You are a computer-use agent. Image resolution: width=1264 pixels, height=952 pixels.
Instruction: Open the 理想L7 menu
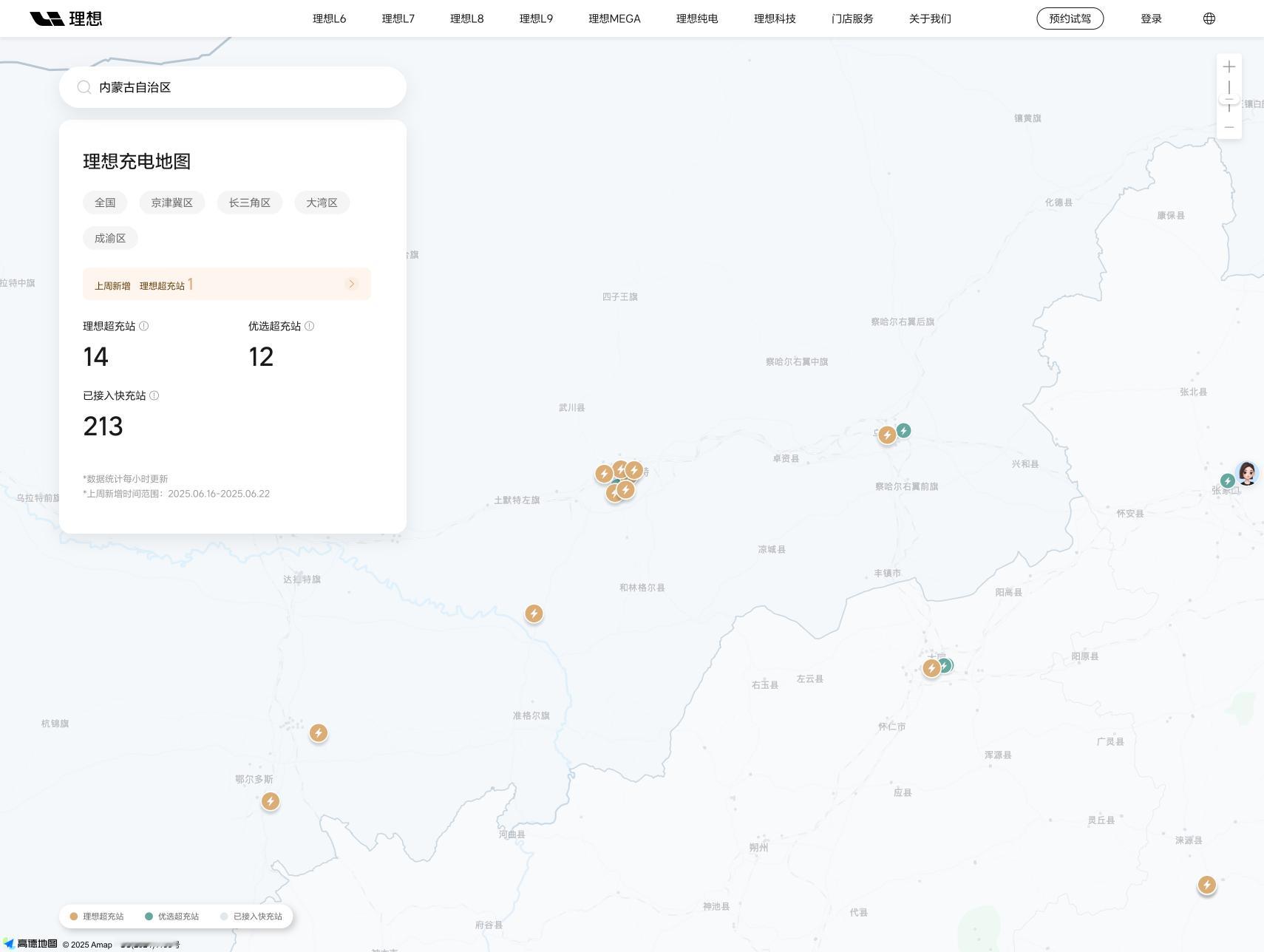tap(398, 18)
